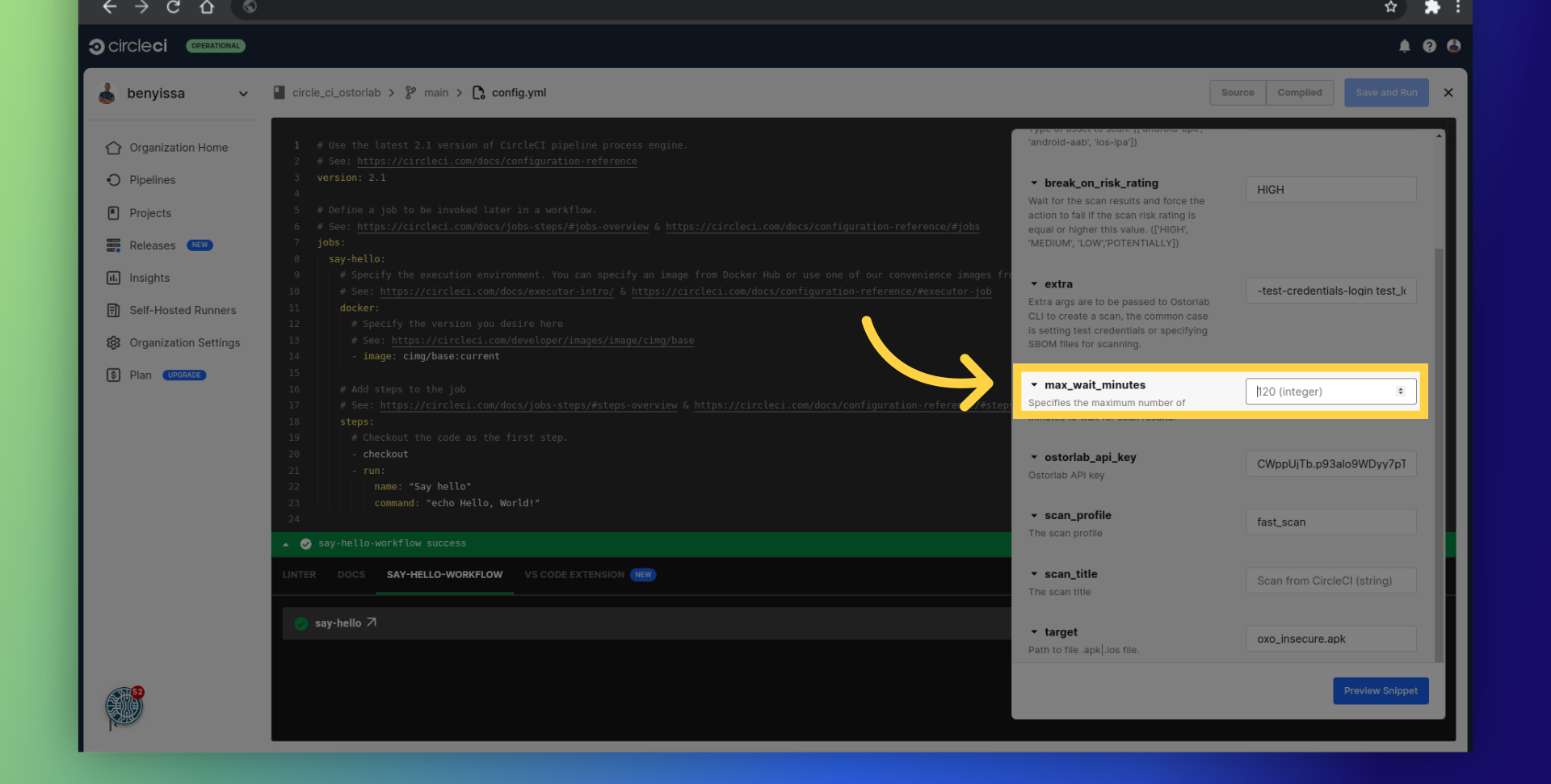Click the notifications bell icon
This screenshot has width=1551, height=784.
[1405, 46]
